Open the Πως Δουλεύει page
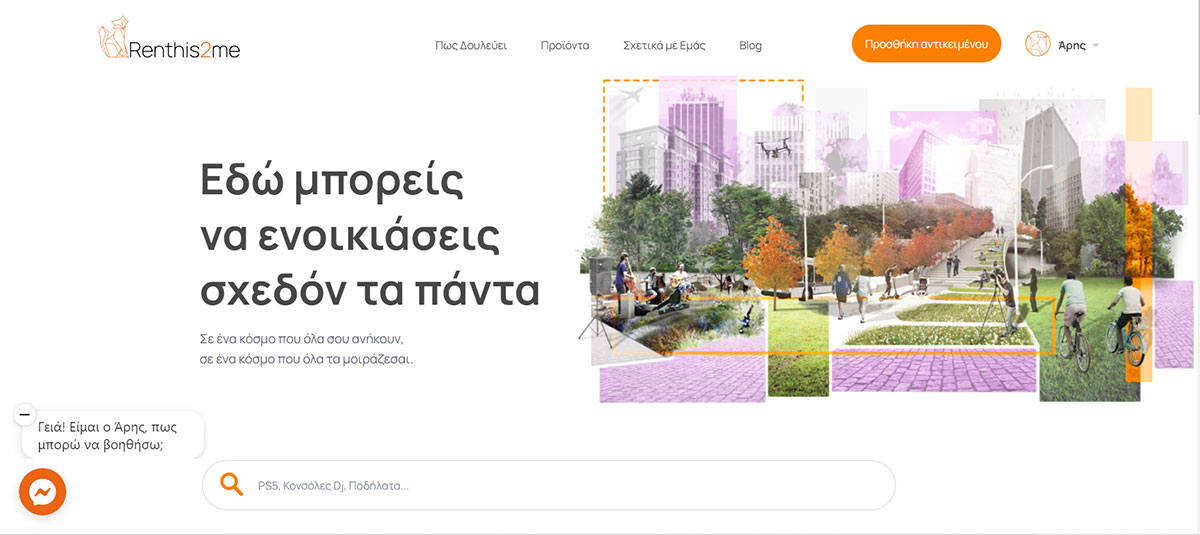The width and height of the screenshot is (1200, 535). pos(471,45)
